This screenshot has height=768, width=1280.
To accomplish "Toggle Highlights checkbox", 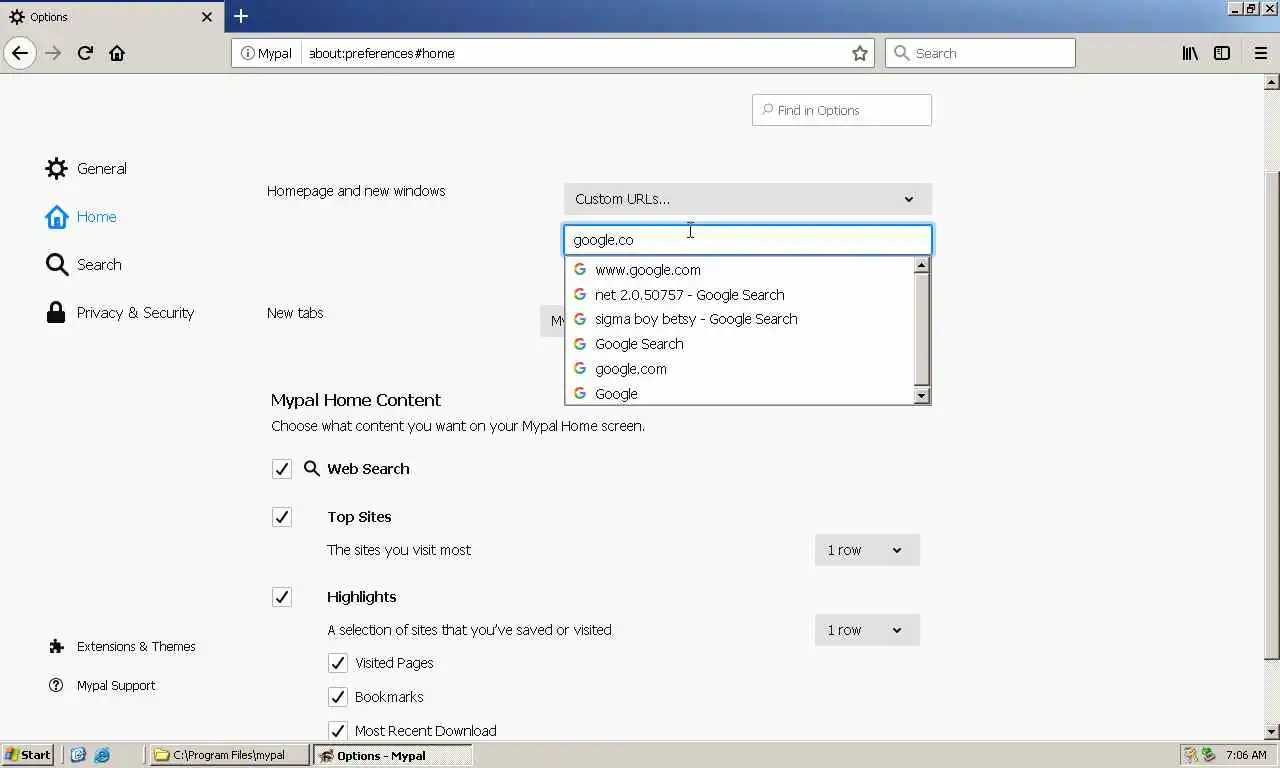I will [282, 597].
